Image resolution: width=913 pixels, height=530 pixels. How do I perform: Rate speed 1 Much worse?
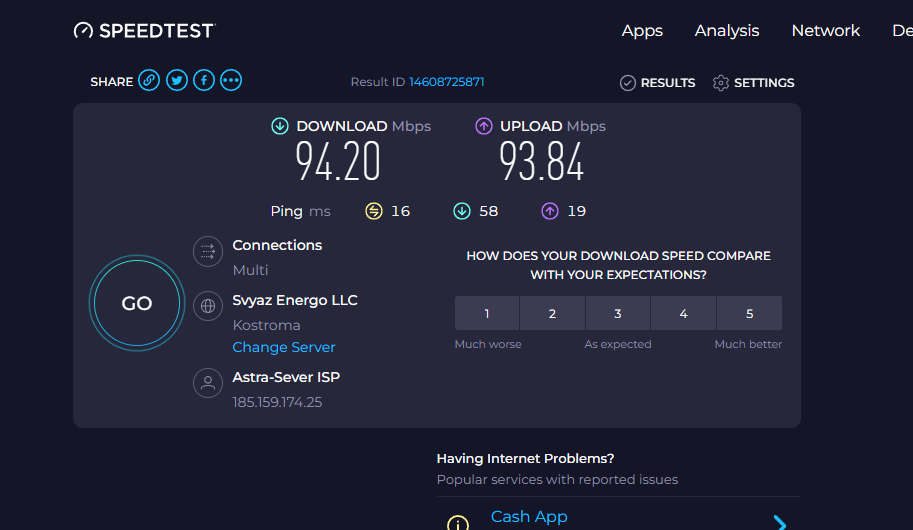[x=487, y=313]
